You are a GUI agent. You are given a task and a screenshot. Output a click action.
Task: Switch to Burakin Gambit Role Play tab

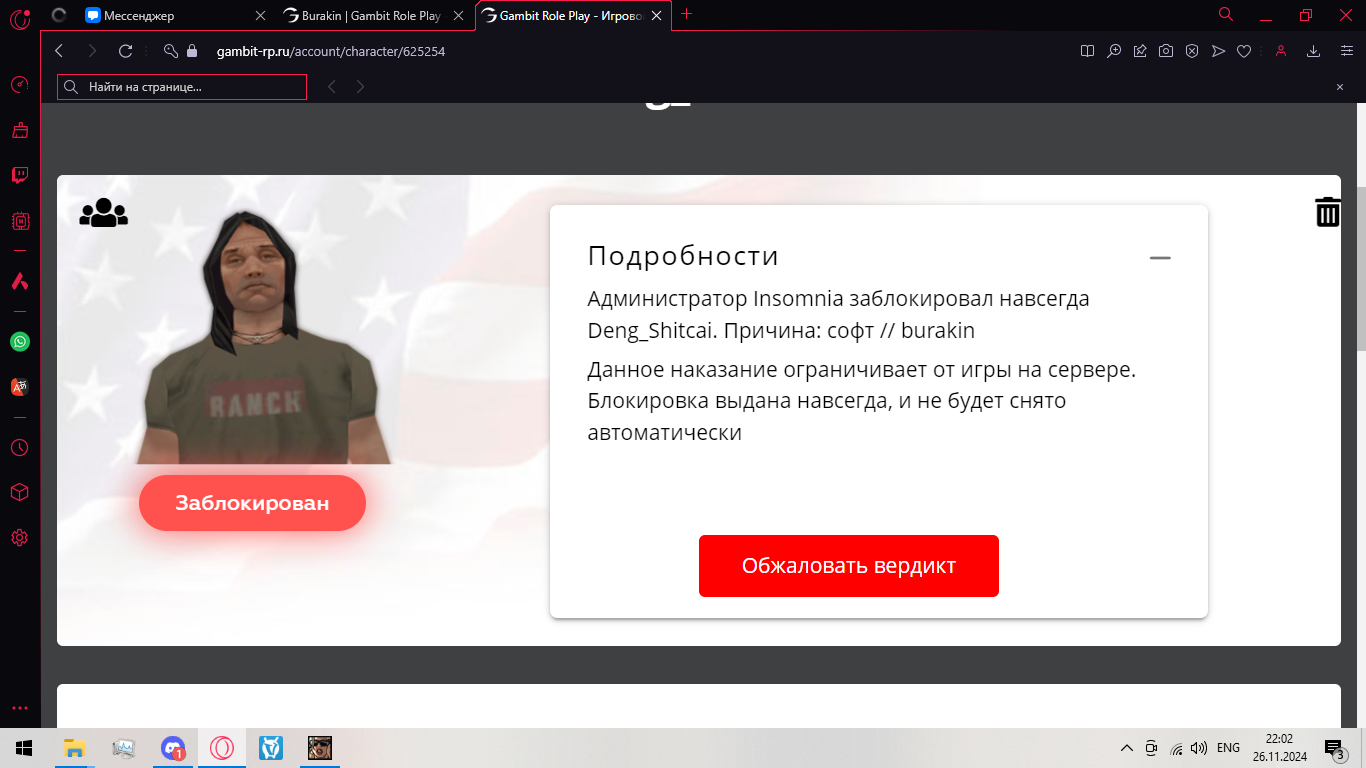pos(370,15)
